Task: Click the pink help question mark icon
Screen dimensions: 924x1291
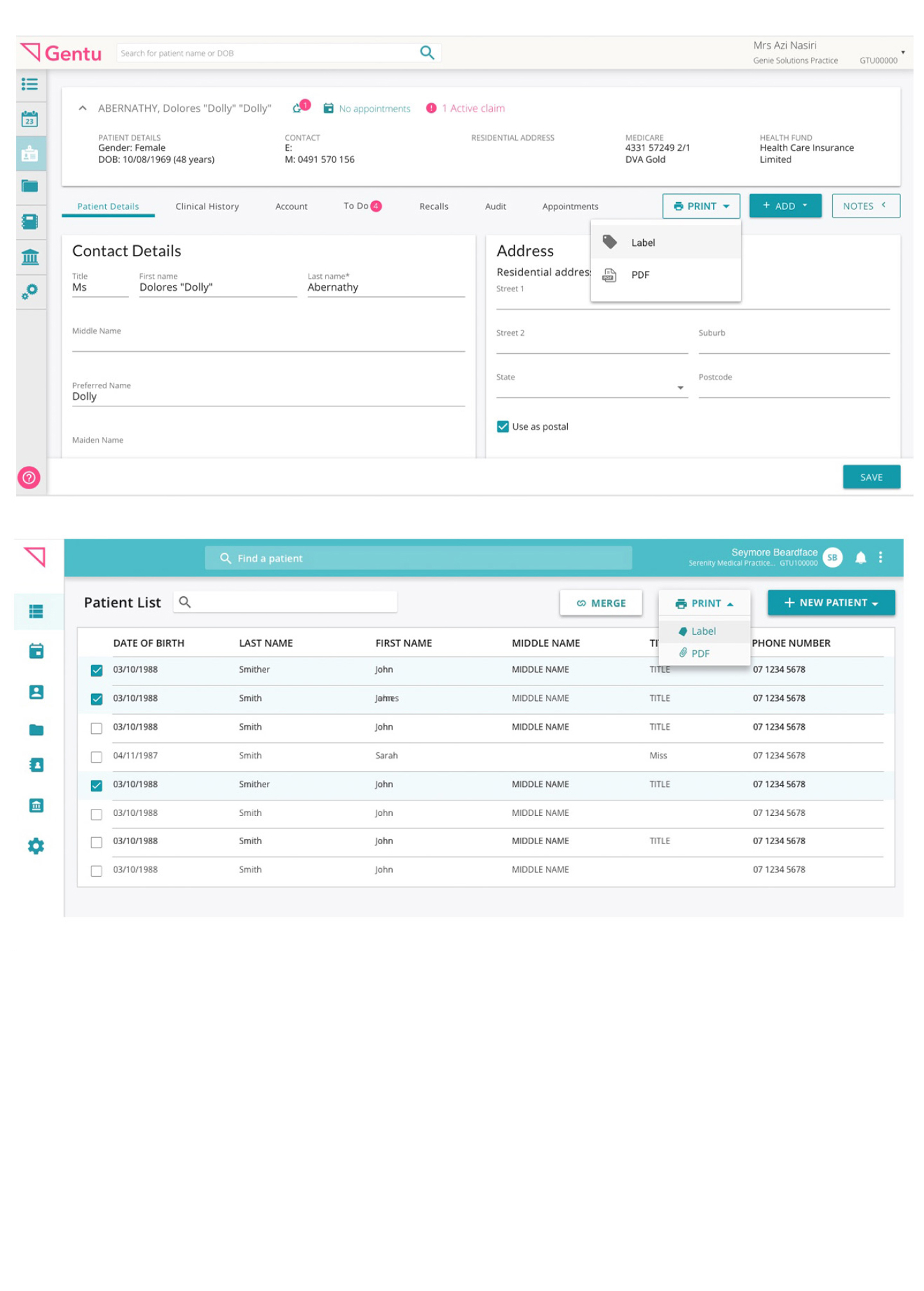Action: click(x=29, y=478)
